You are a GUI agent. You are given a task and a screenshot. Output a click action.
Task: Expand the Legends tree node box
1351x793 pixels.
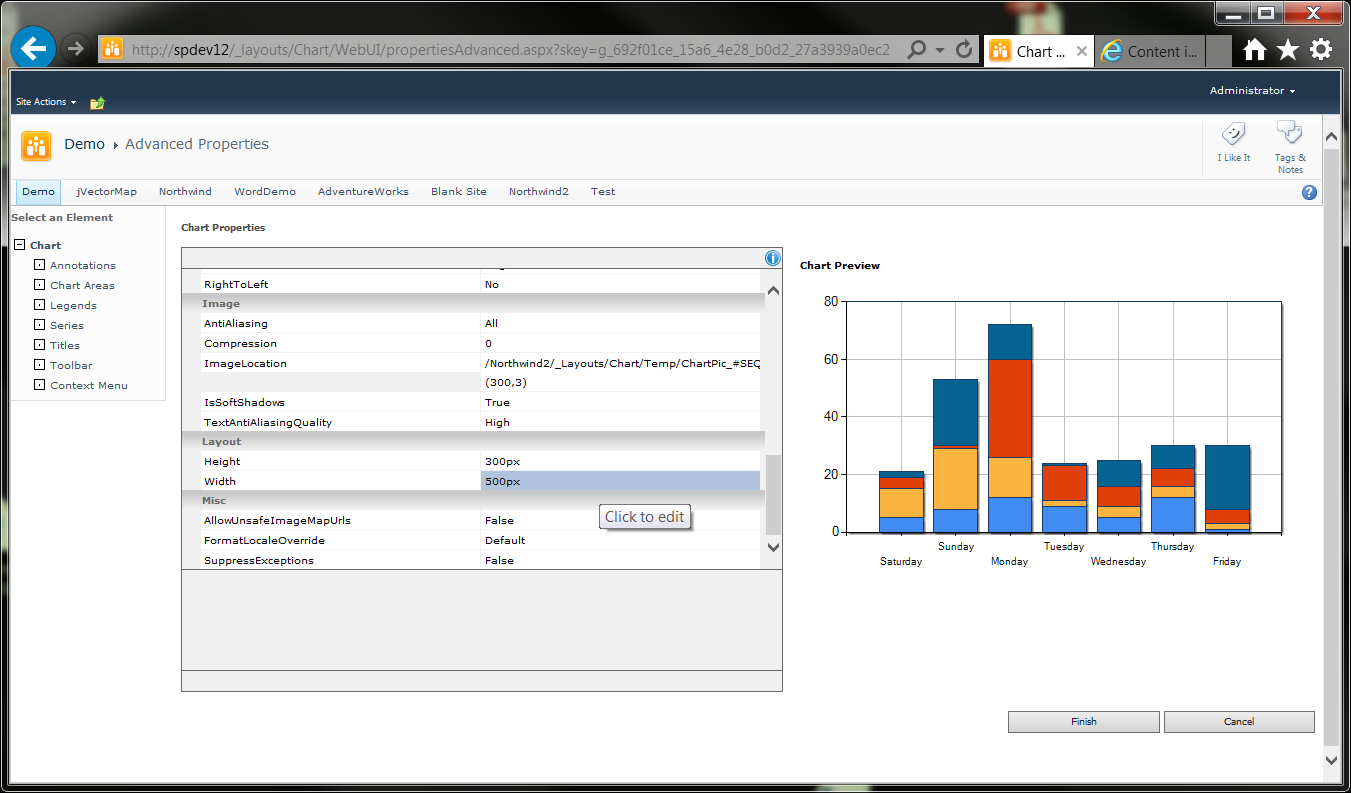[x=40, y=305]
